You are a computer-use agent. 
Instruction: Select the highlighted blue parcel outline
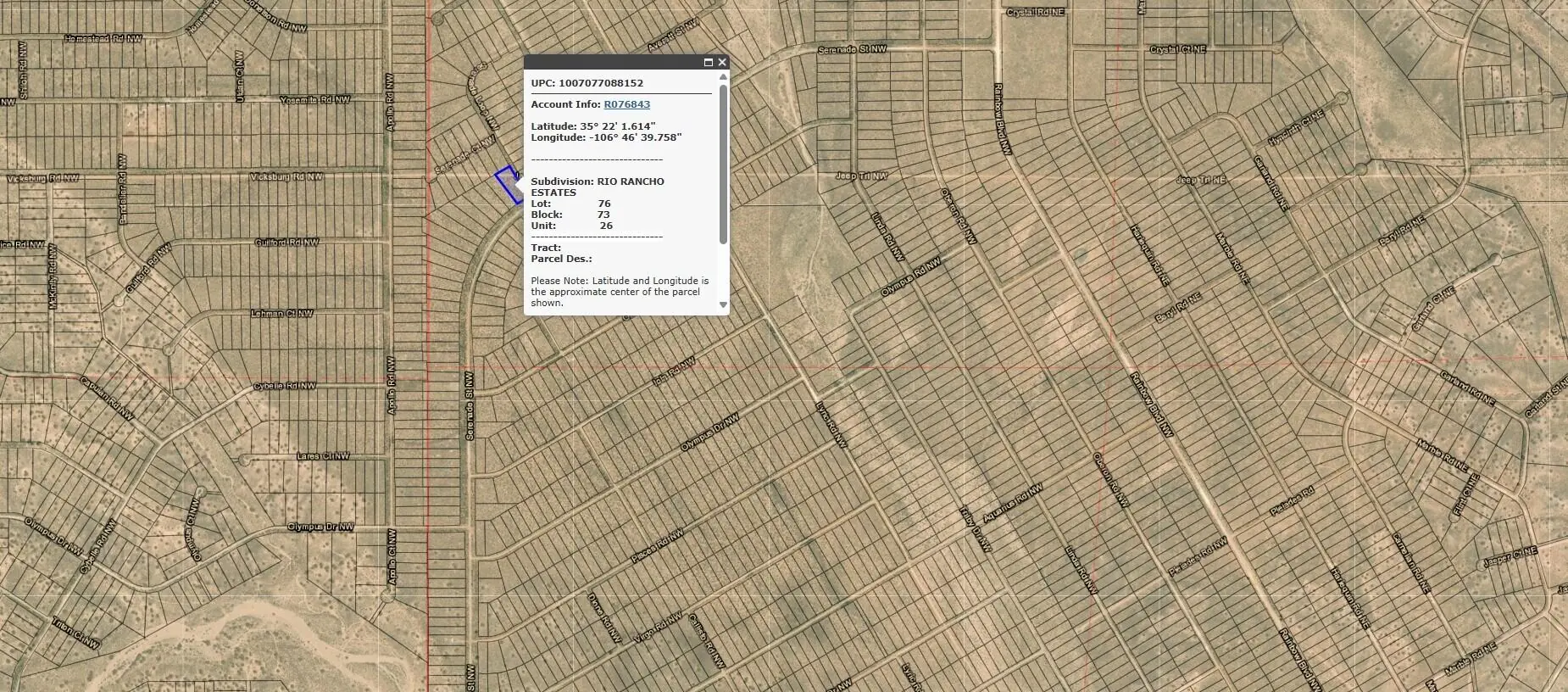pos(509,185)
